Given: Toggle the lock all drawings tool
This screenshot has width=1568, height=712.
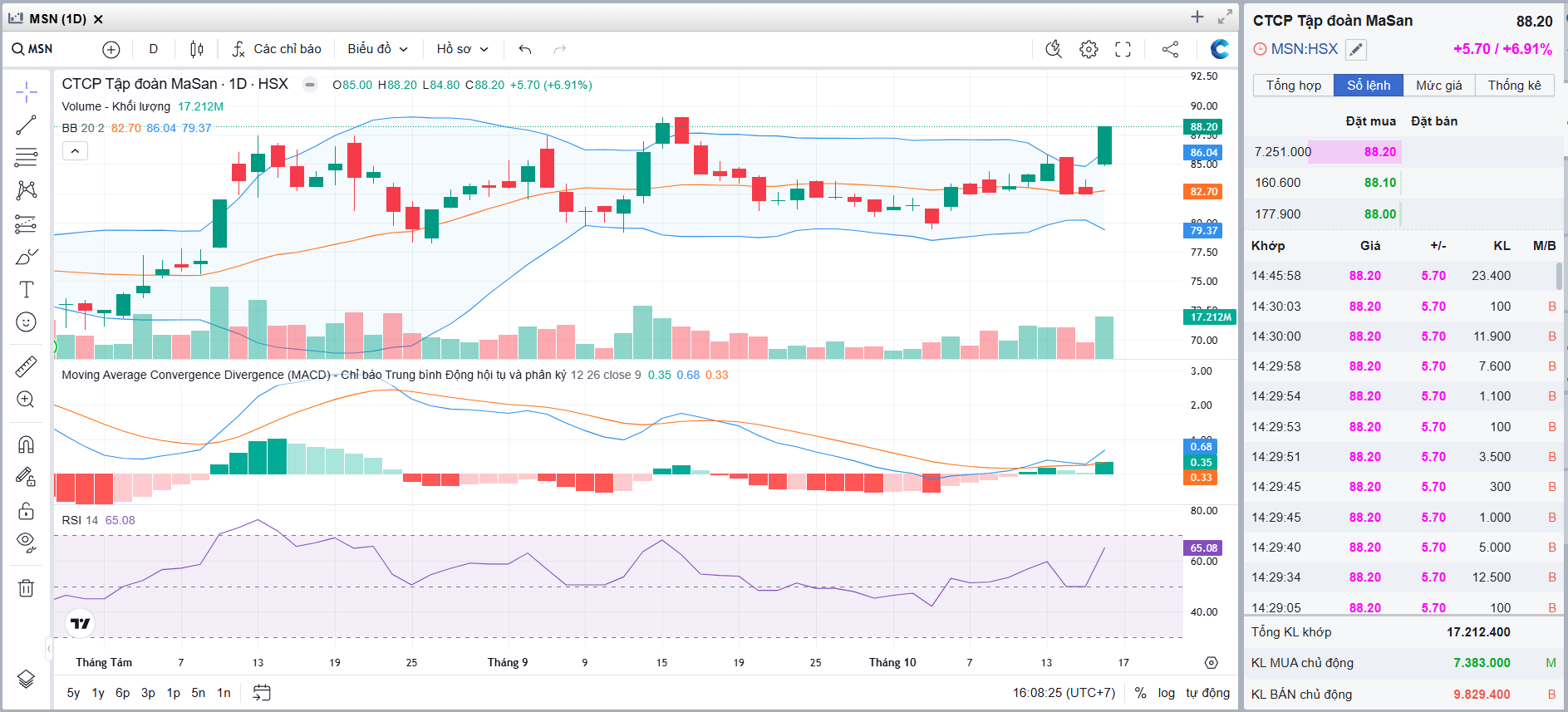Looking at the screenshot, I should pyautogui.click(x=26, y=511).
